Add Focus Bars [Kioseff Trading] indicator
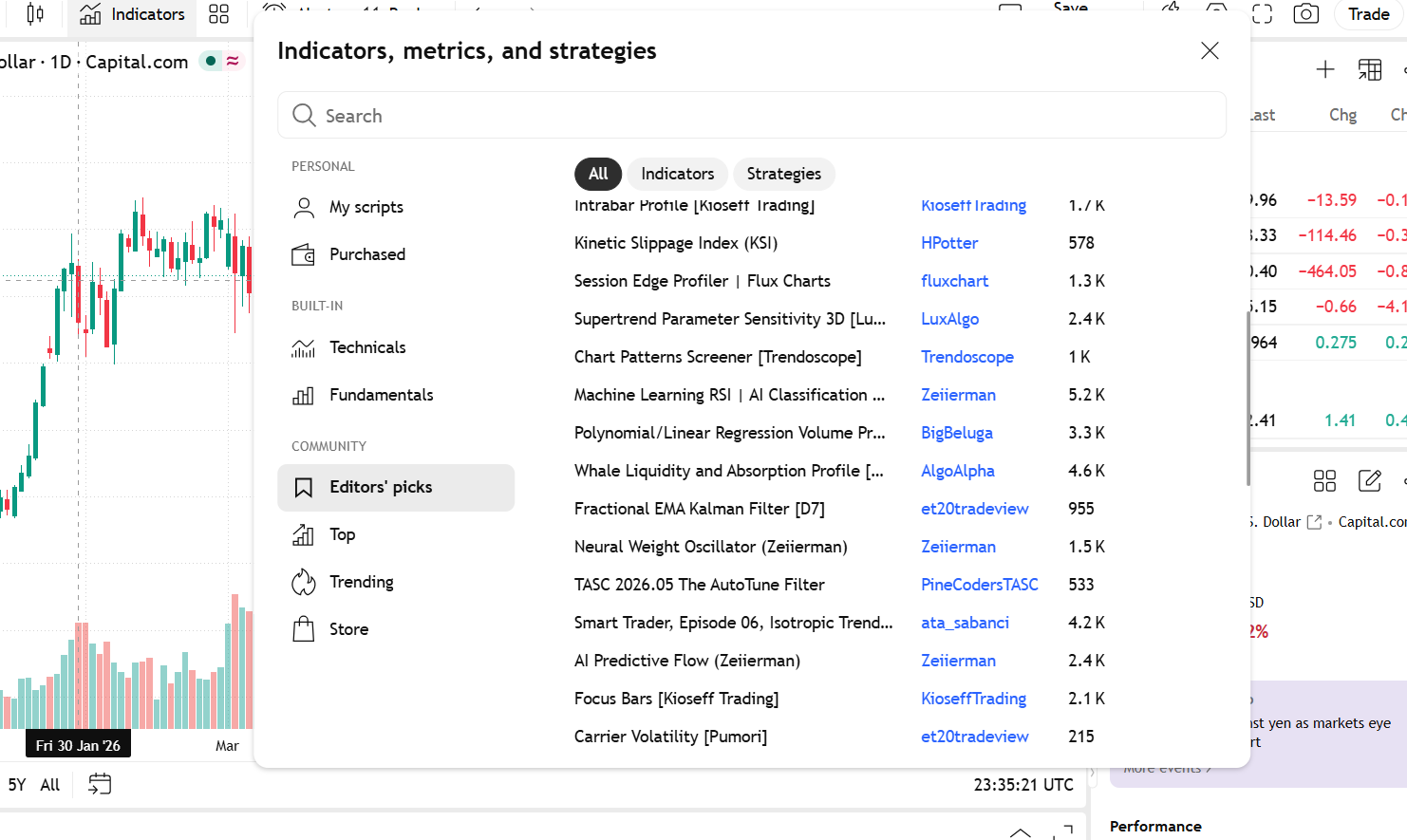1407x840 pixels. 677,699
